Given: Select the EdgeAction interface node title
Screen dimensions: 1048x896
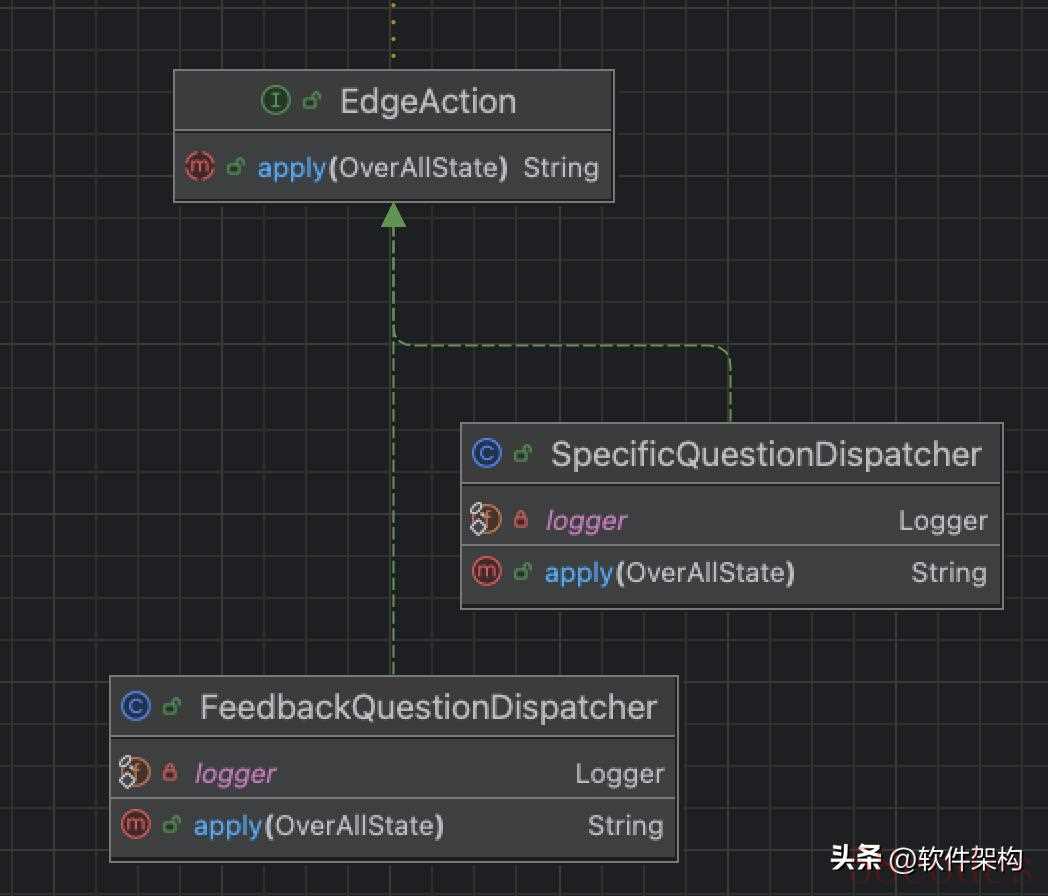Looking at the screenshot, I should (x=428, y=101).
